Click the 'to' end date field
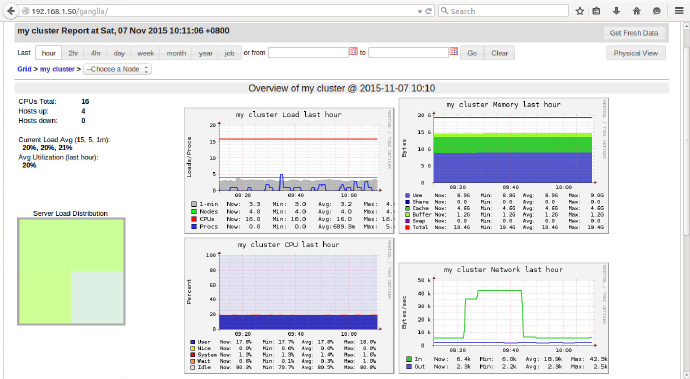The height and width of the screenshot is (379, 690). click(x=408, y=53)
